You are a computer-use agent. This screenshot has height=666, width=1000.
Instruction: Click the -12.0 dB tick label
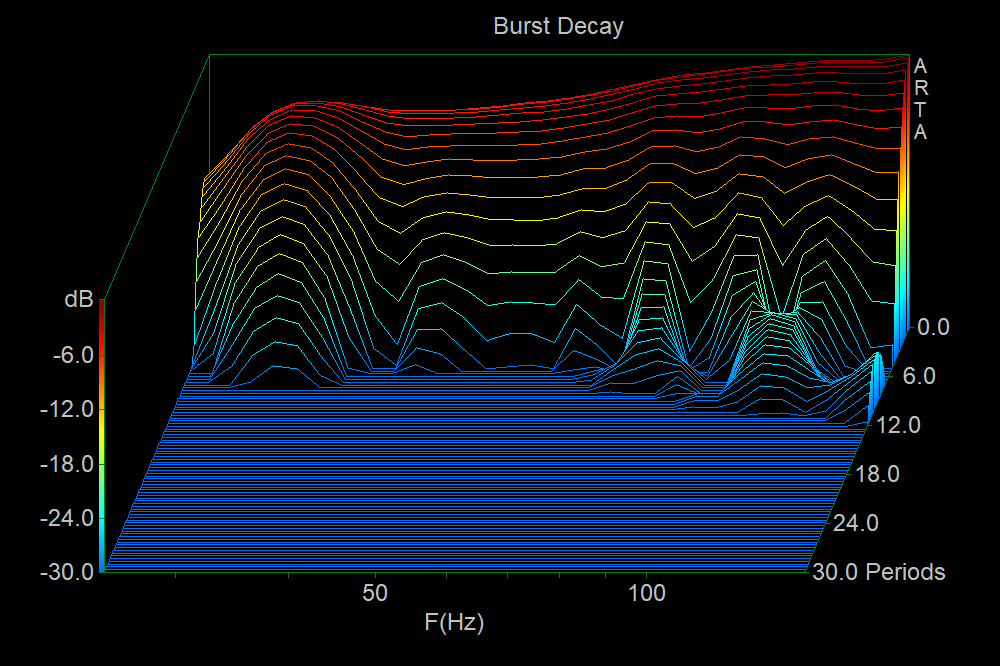point(65,409)
